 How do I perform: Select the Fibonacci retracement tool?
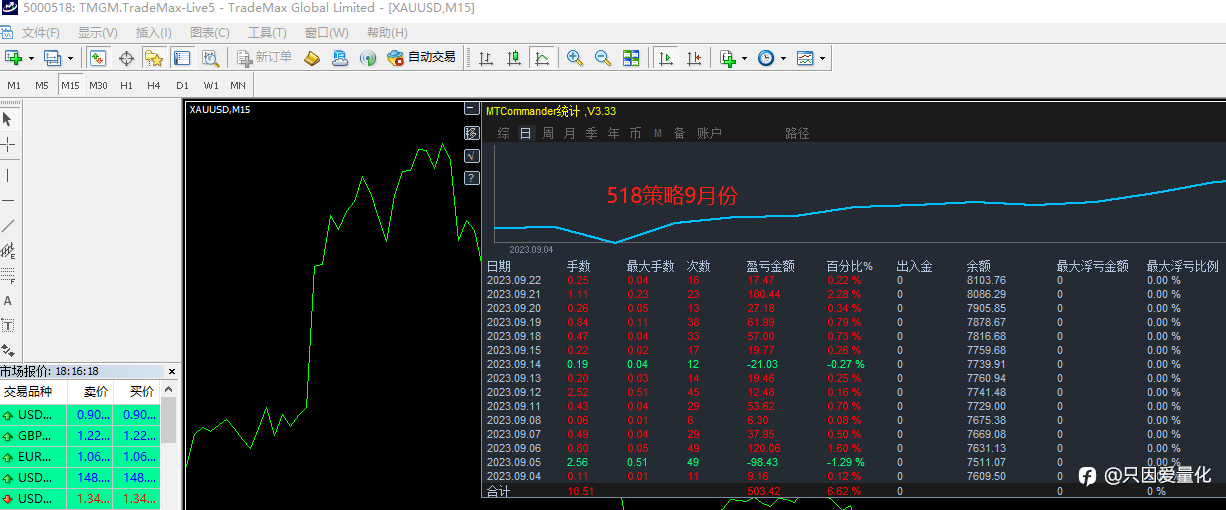coord(8,275)
